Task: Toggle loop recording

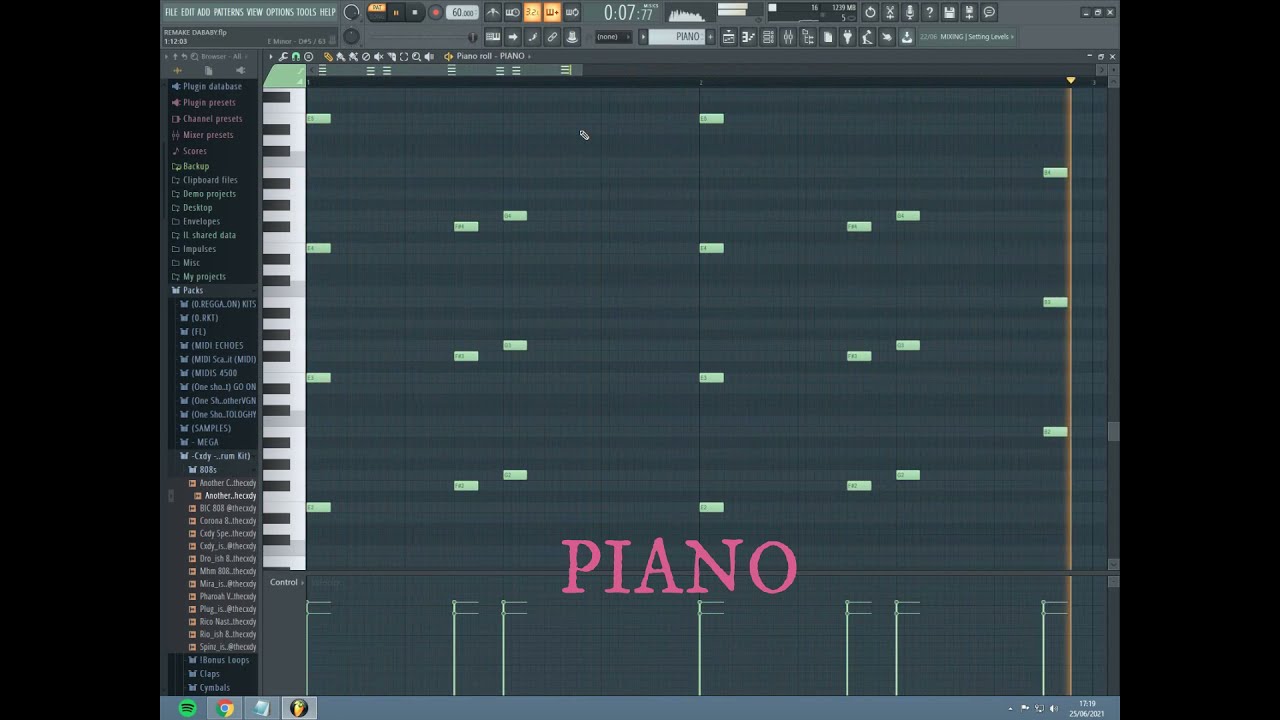Action: click(572, 12)
